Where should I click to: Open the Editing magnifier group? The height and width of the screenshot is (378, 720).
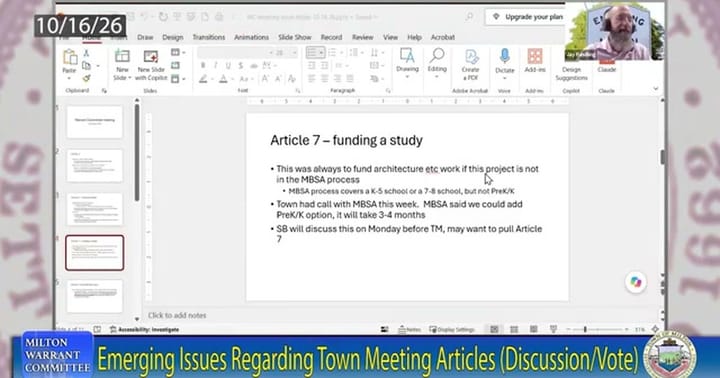(437, 63)
